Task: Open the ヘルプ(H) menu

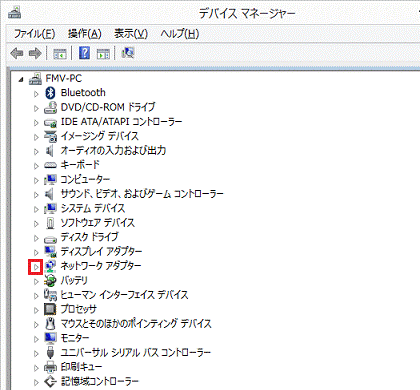Action: [x=180, y=34]
